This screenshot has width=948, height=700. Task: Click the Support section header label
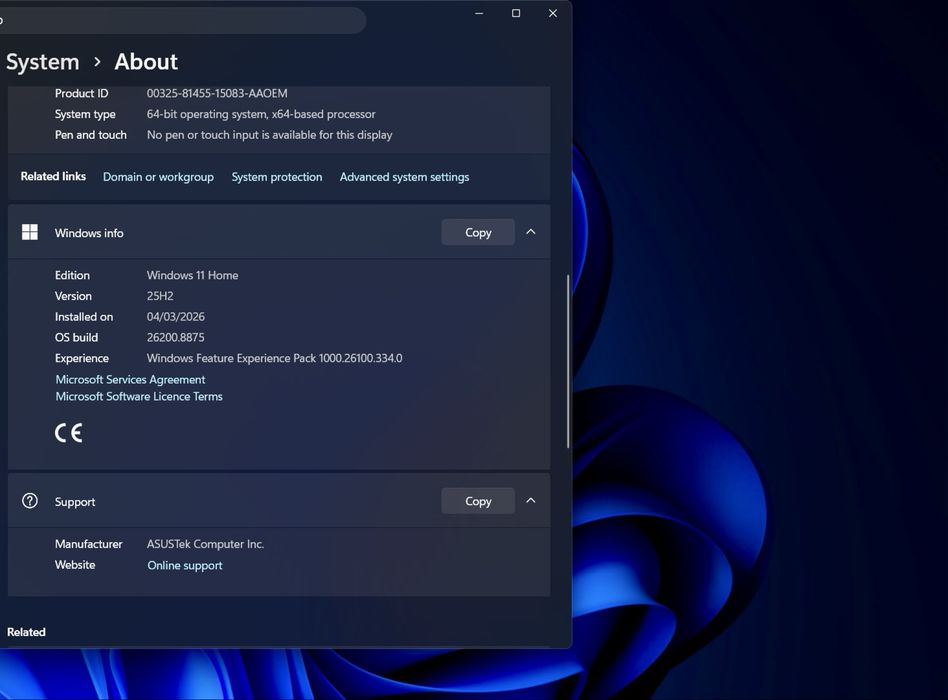75,502
